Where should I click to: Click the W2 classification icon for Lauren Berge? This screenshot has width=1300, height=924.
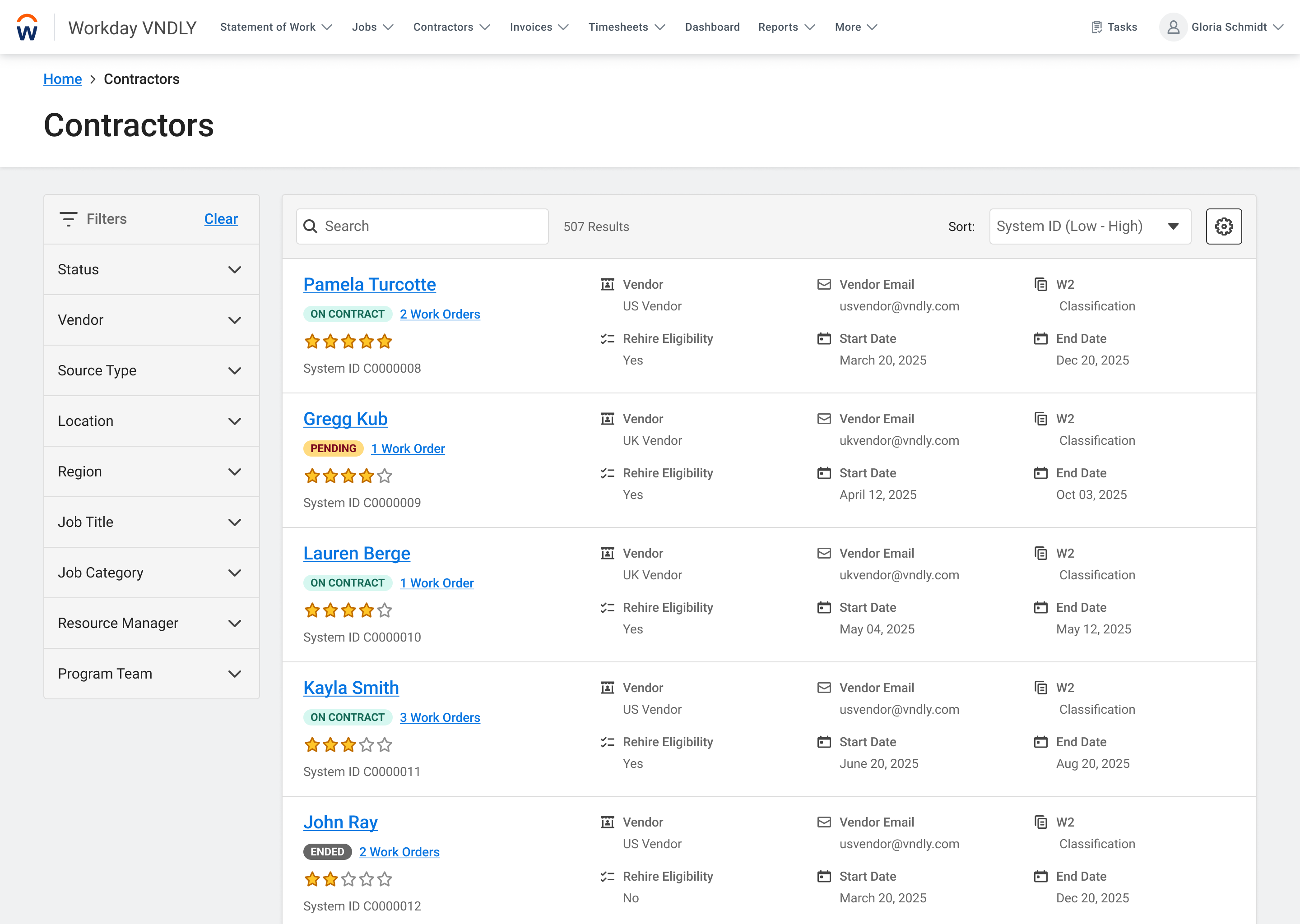pos(1041,553)
